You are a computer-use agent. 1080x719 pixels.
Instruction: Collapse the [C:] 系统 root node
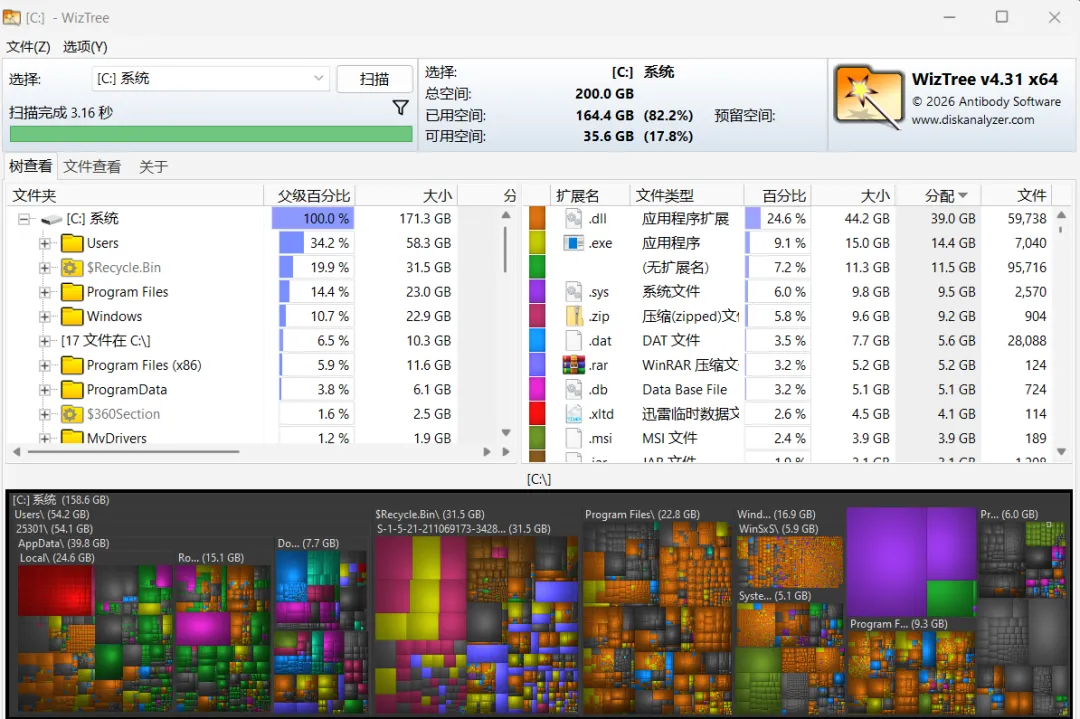tap(24, 219)
